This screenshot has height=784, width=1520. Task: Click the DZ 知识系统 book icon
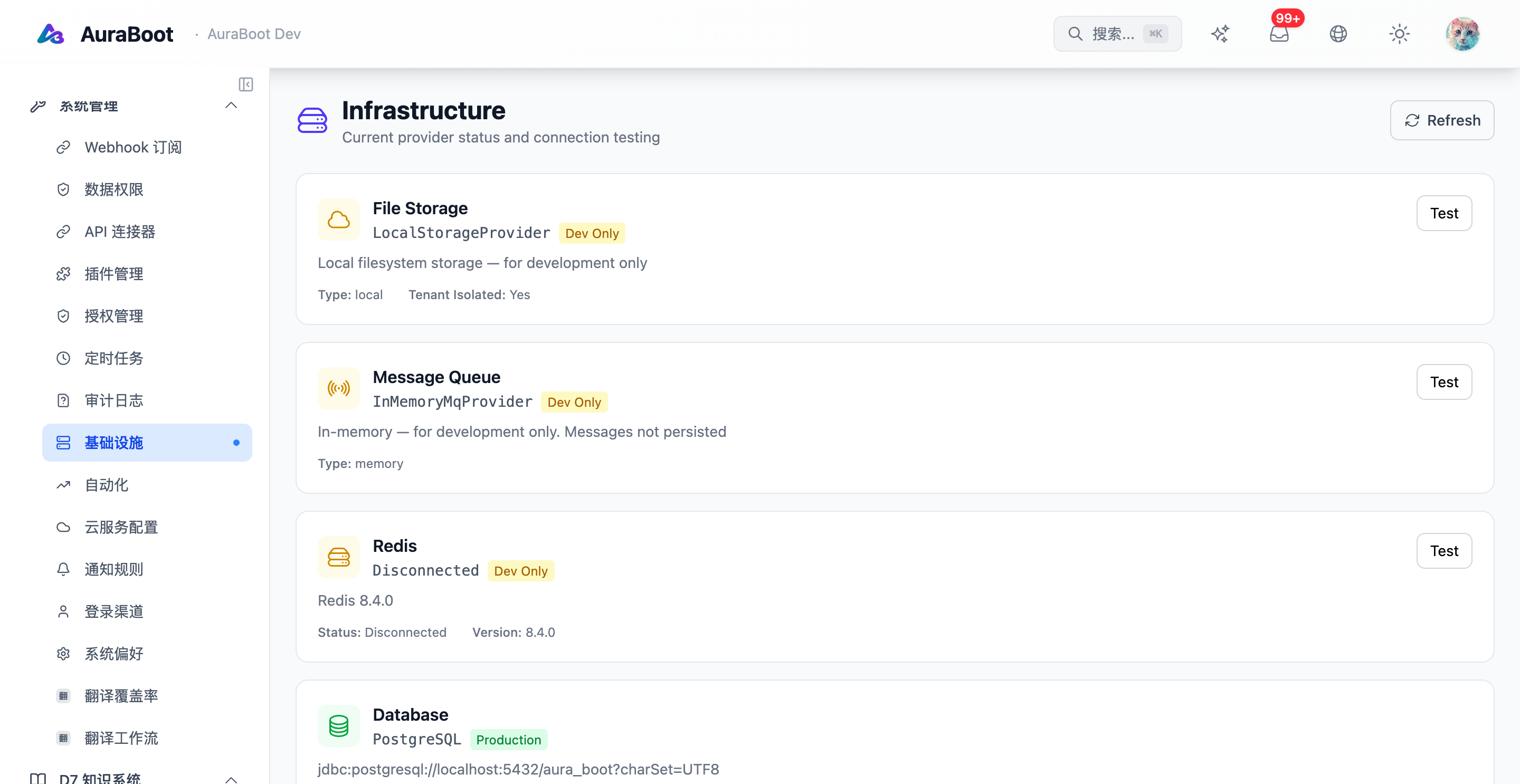pyautogui.click(x=38, y=779)
